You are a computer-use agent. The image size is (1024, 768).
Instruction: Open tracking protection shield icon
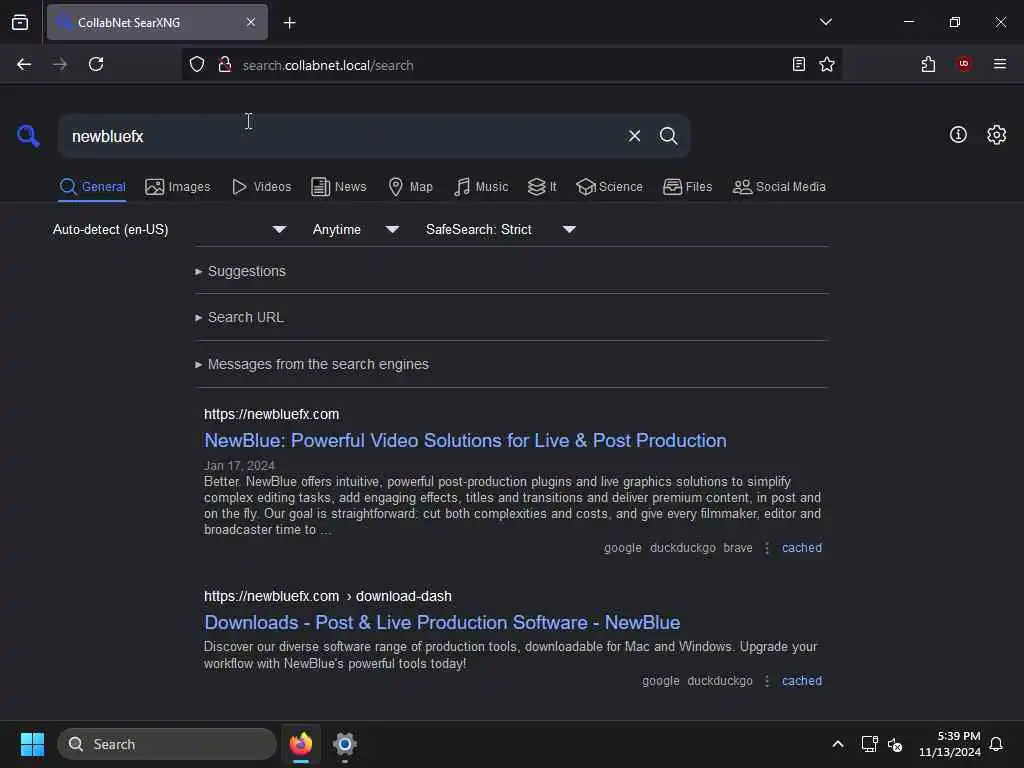coord(197,64)
